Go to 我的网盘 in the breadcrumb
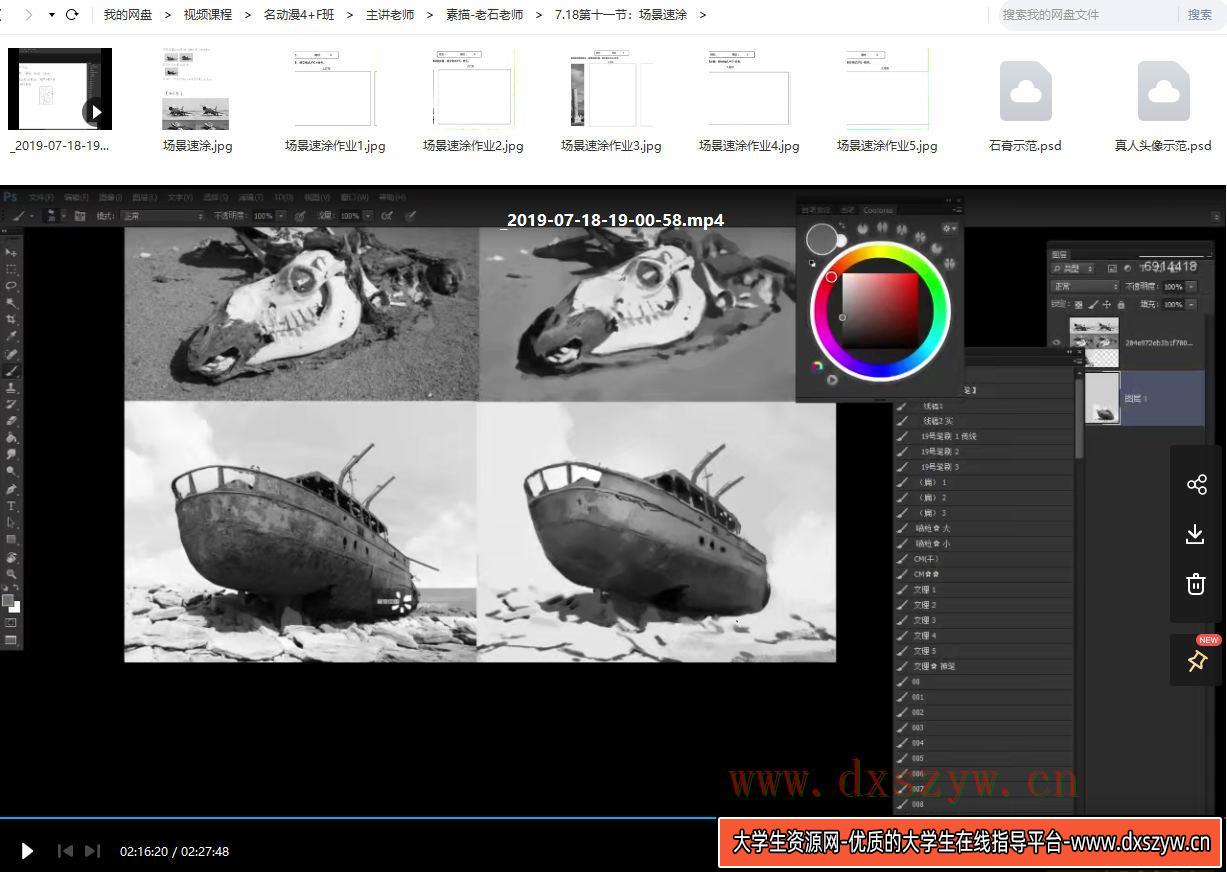 128,15
